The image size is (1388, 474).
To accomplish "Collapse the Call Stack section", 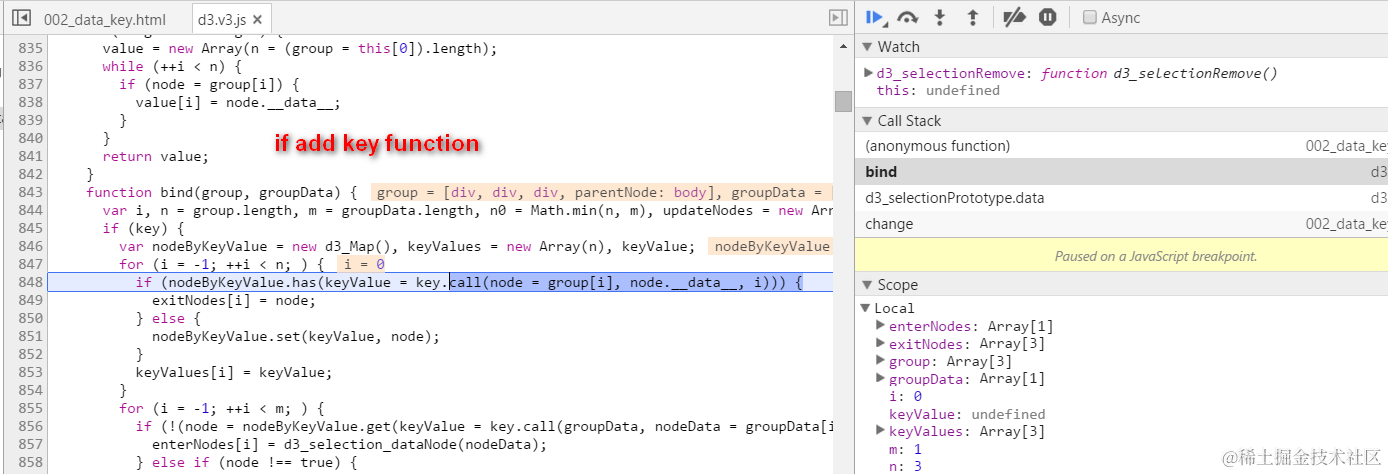I will click(868, 121).
